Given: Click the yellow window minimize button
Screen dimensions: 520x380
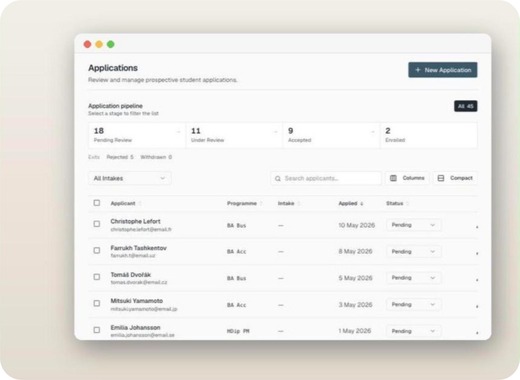Looking at the screenshot, I should (99, 44).
